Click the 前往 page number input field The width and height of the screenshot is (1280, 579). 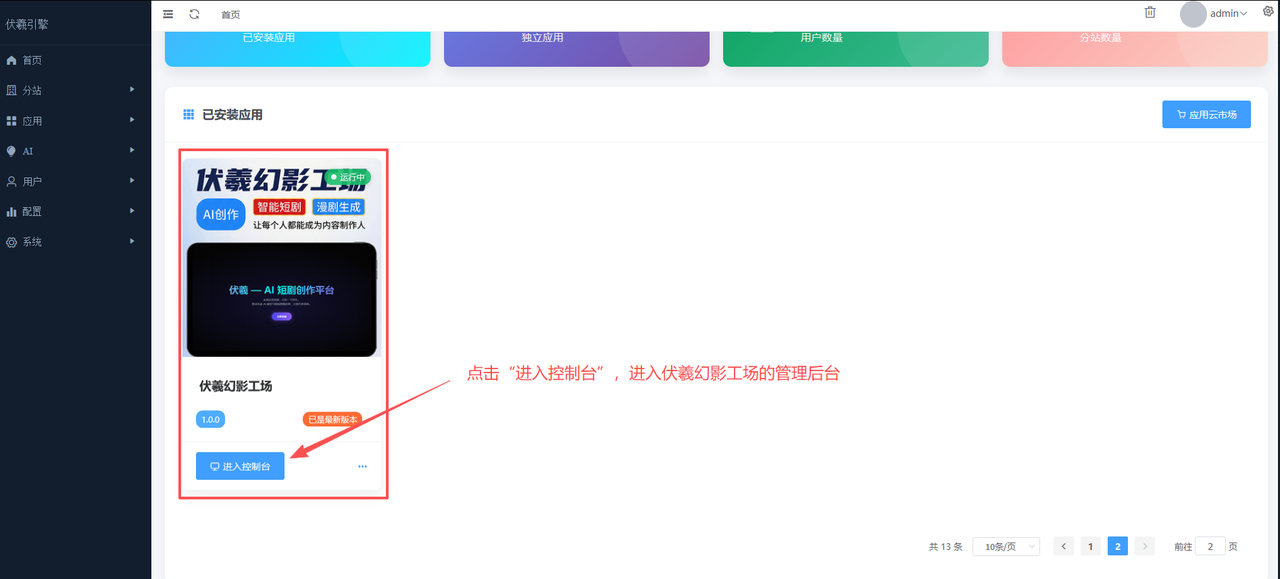coord(1210,546)
